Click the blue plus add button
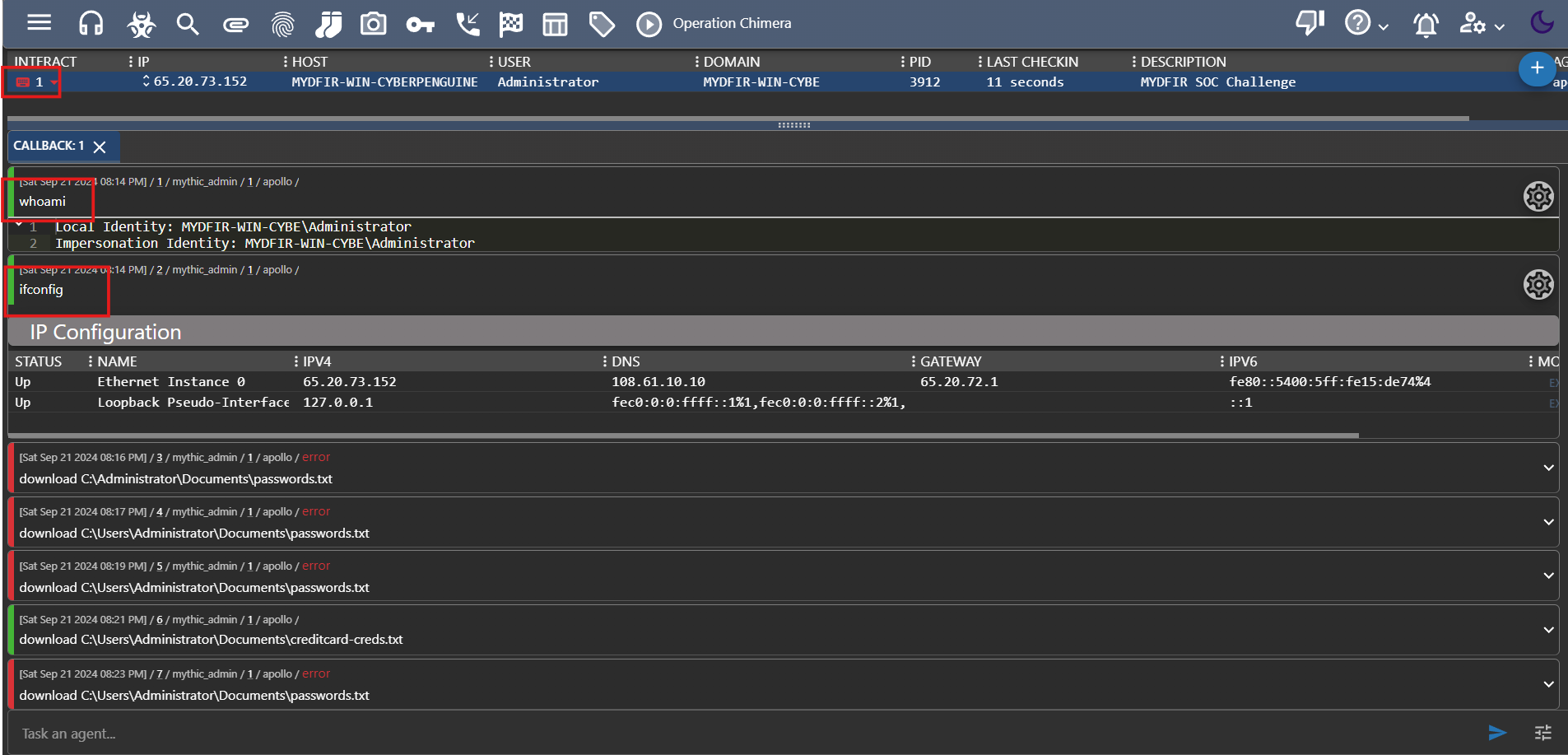The image size is (1568, 755). [1537, 68]
